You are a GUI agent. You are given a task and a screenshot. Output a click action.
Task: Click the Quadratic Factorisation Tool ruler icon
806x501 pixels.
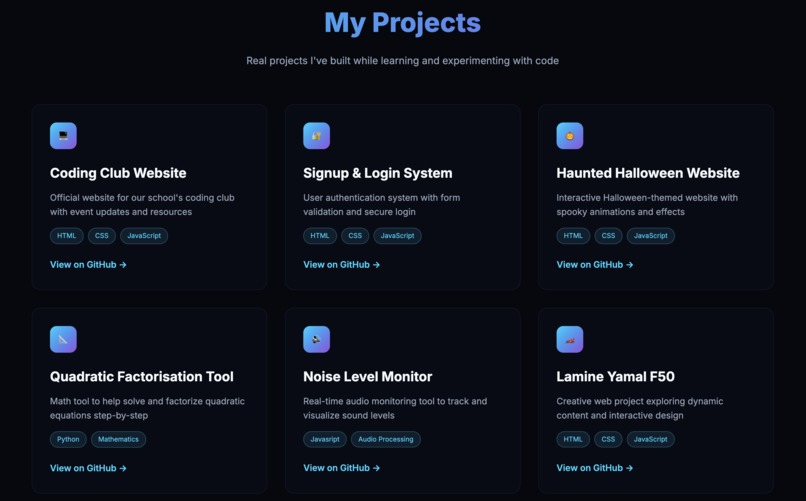[63, 339]
